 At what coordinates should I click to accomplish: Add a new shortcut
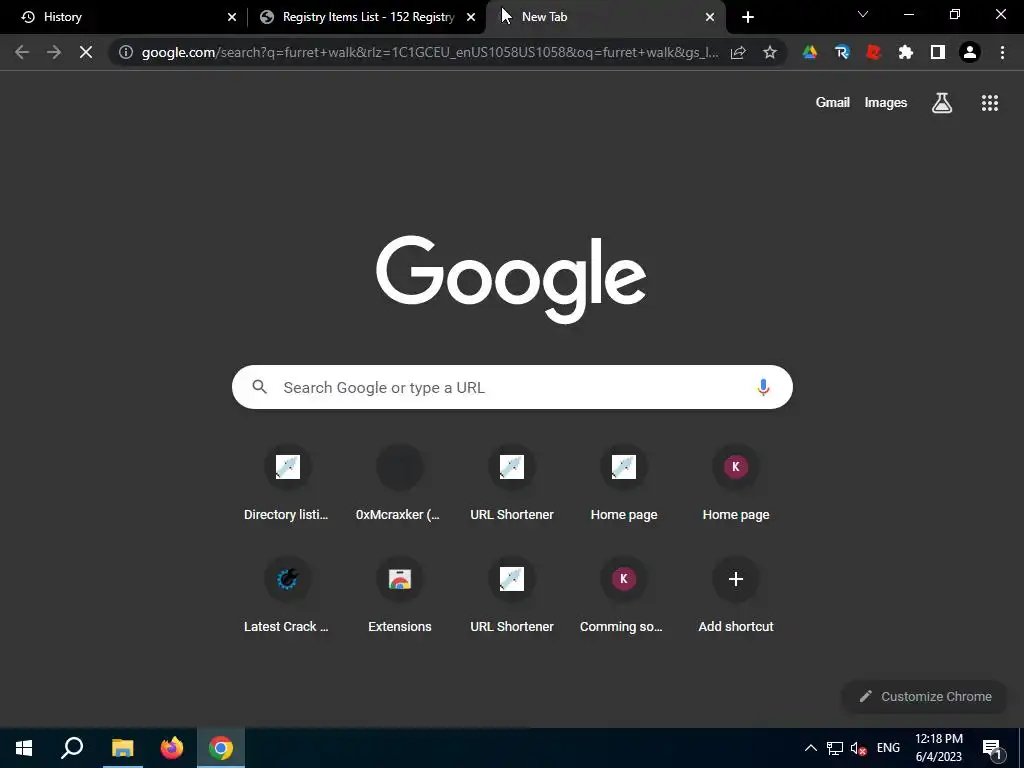click(736, 596)
